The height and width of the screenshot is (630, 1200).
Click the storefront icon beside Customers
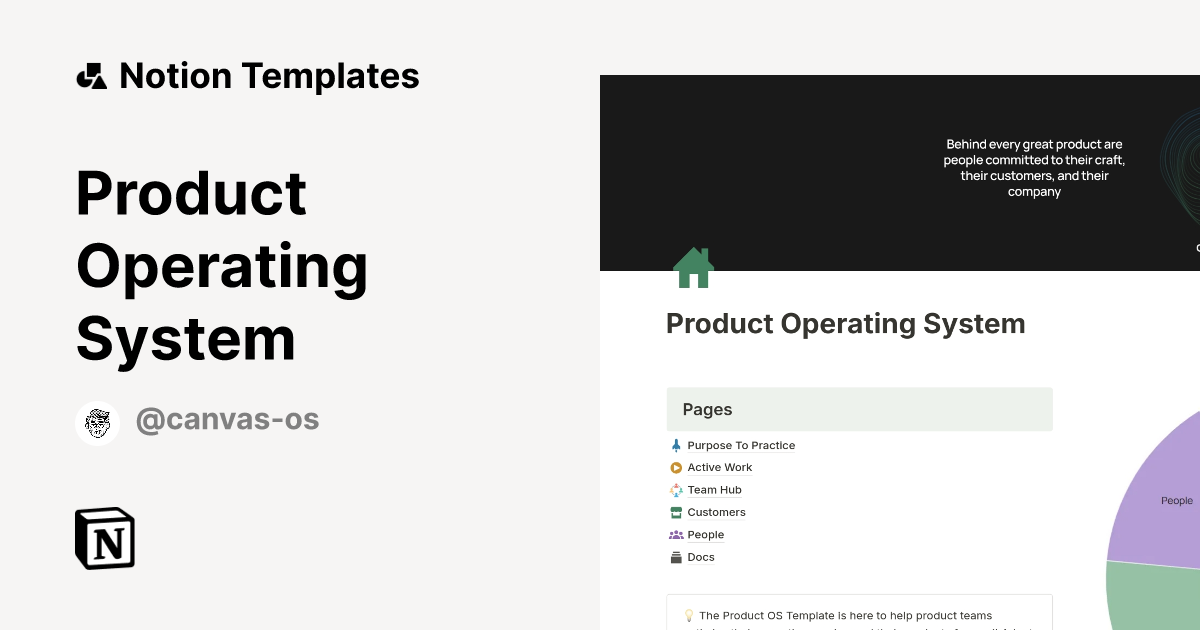675,512
